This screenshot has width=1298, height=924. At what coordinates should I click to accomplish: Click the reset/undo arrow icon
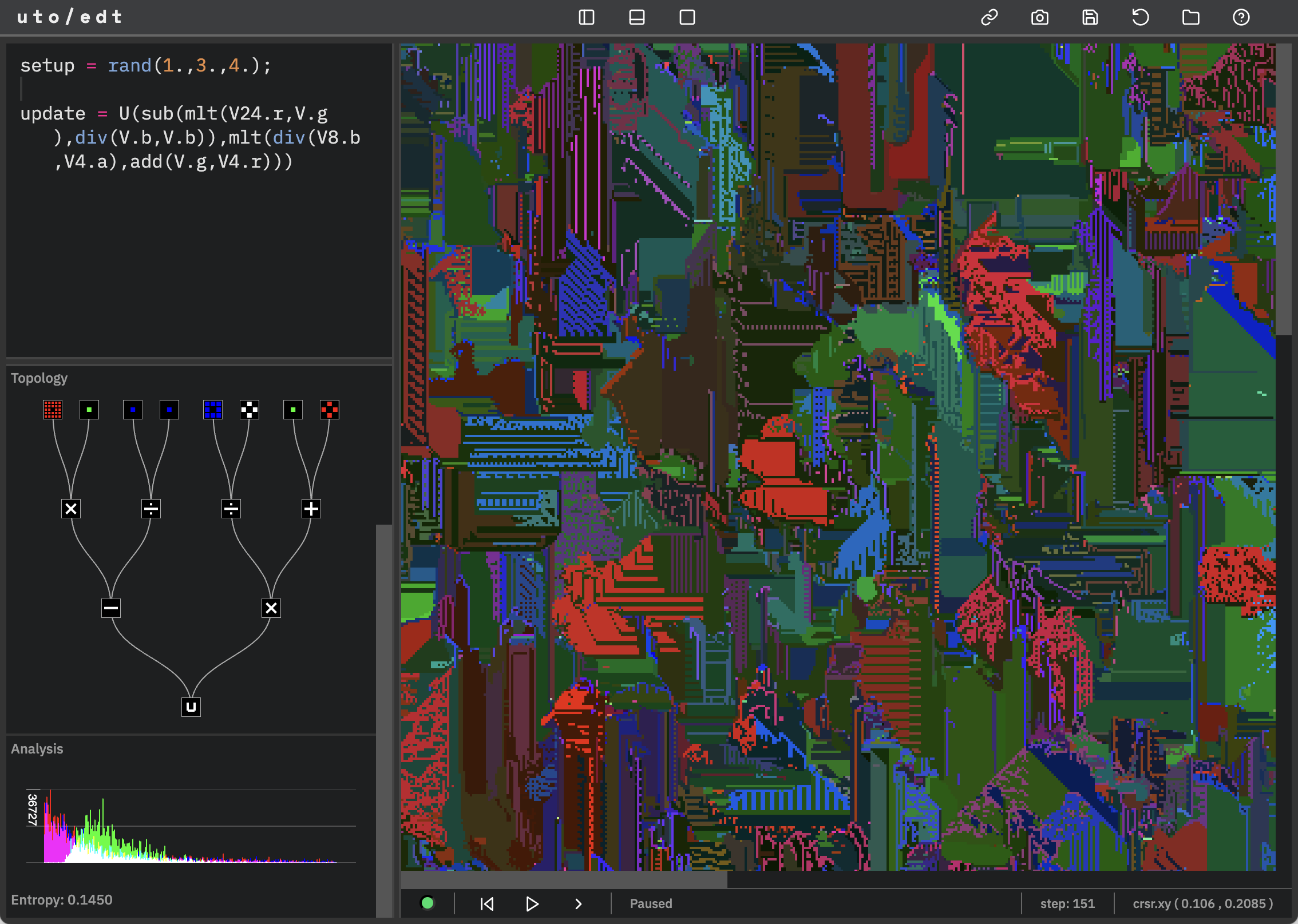[1140, 17]
